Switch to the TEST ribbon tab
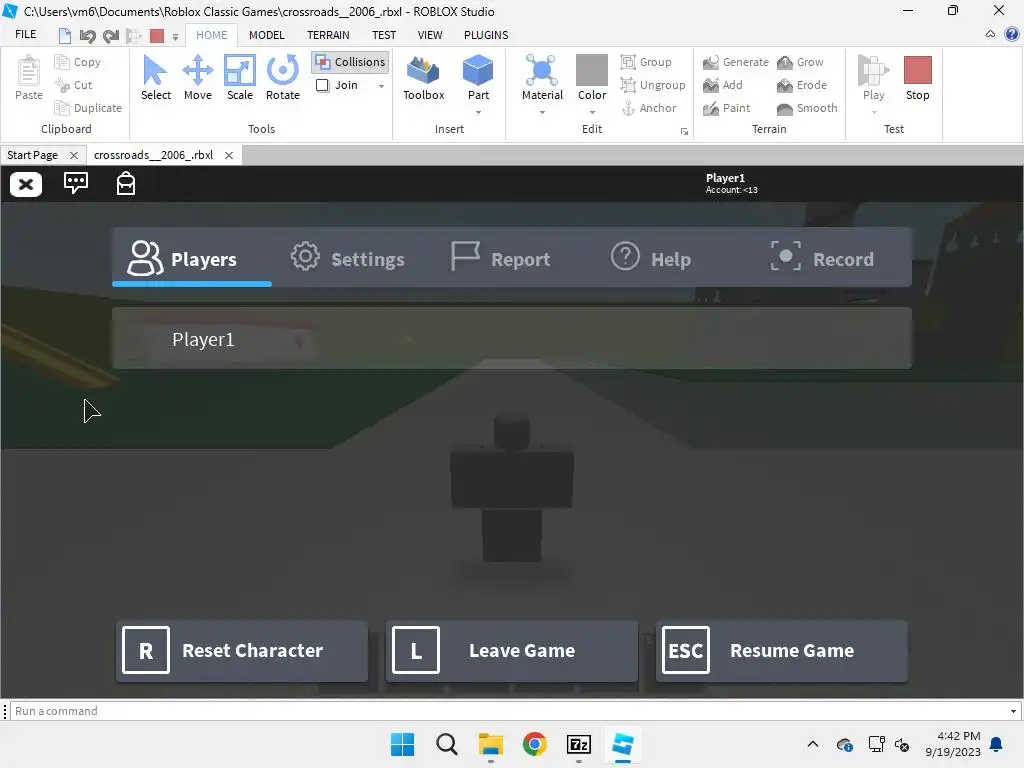The width and height of the screenshot is (1024, 768). pos(384,35)
